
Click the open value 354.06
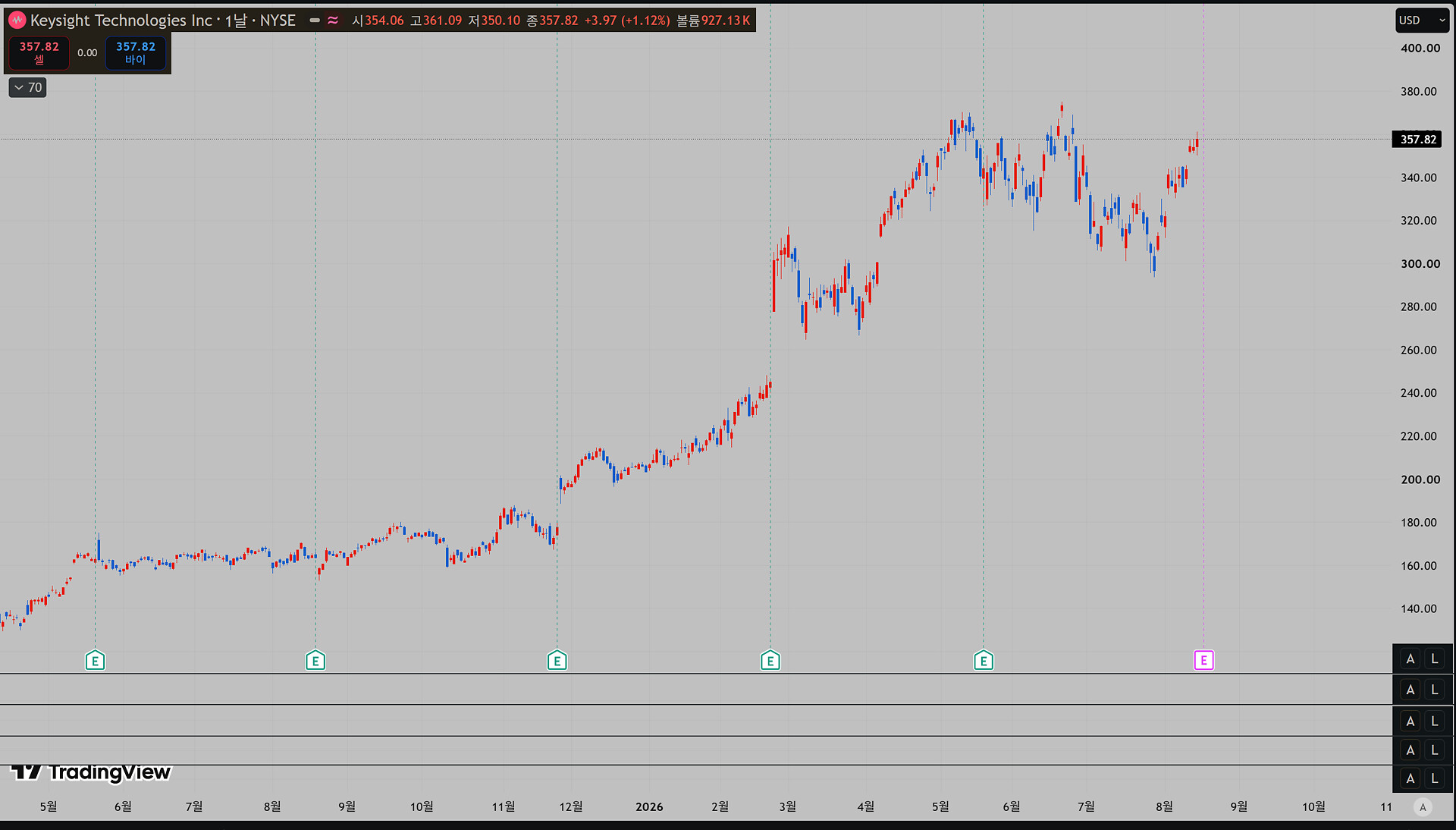pos(384,20)
